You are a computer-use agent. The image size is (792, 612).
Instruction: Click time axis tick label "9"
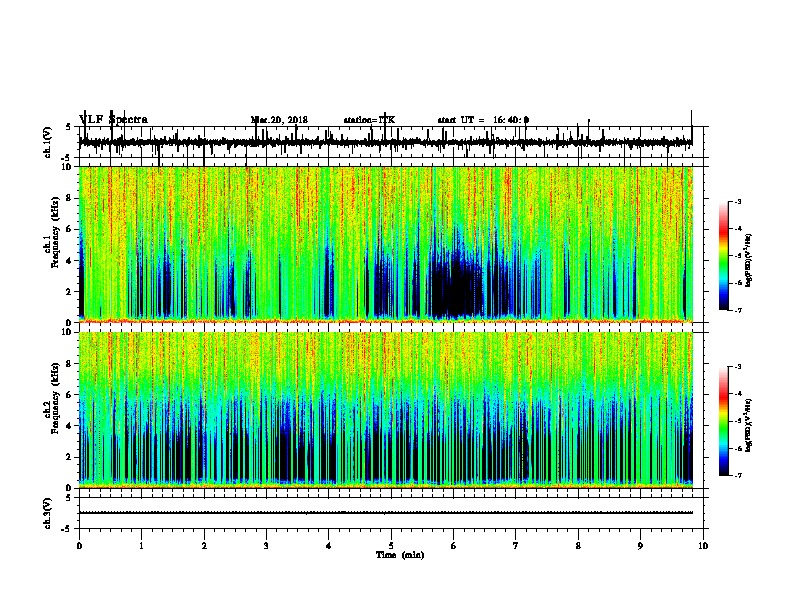(x=640, y=546)
